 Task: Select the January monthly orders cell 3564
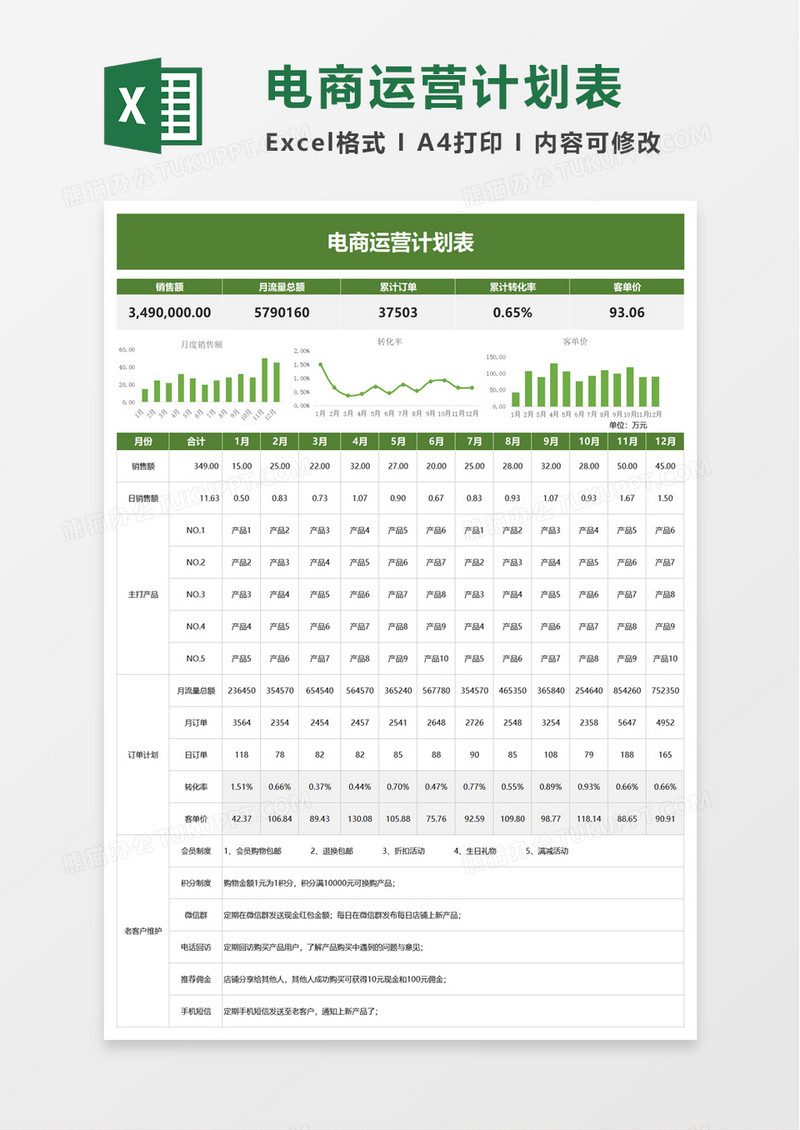click(x=241, y=723)
